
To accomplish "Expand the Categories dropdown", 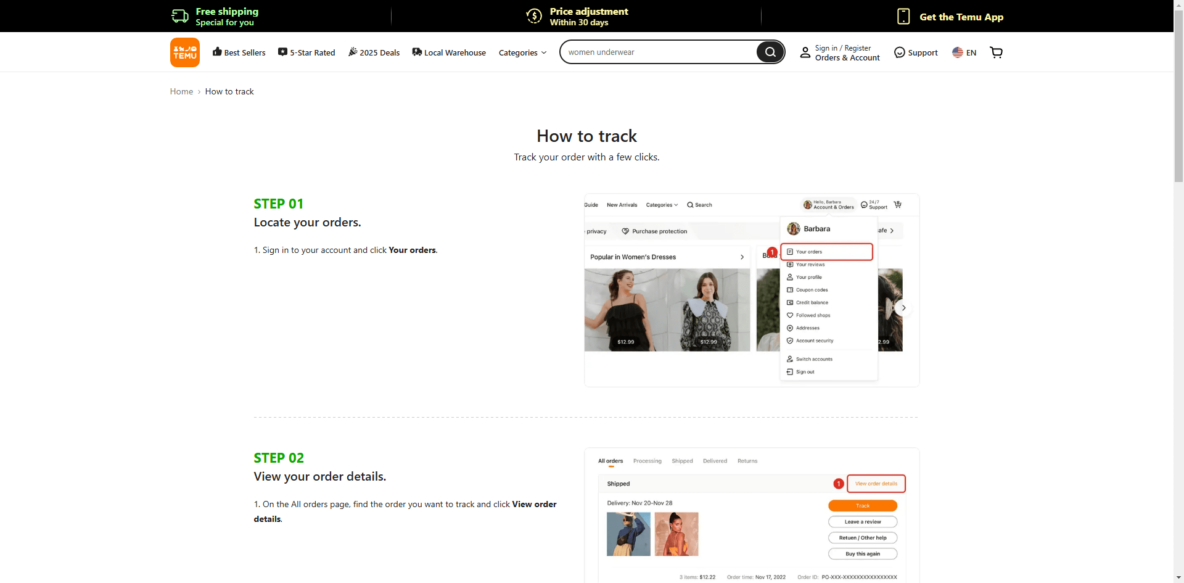I will tap(521, 52).
